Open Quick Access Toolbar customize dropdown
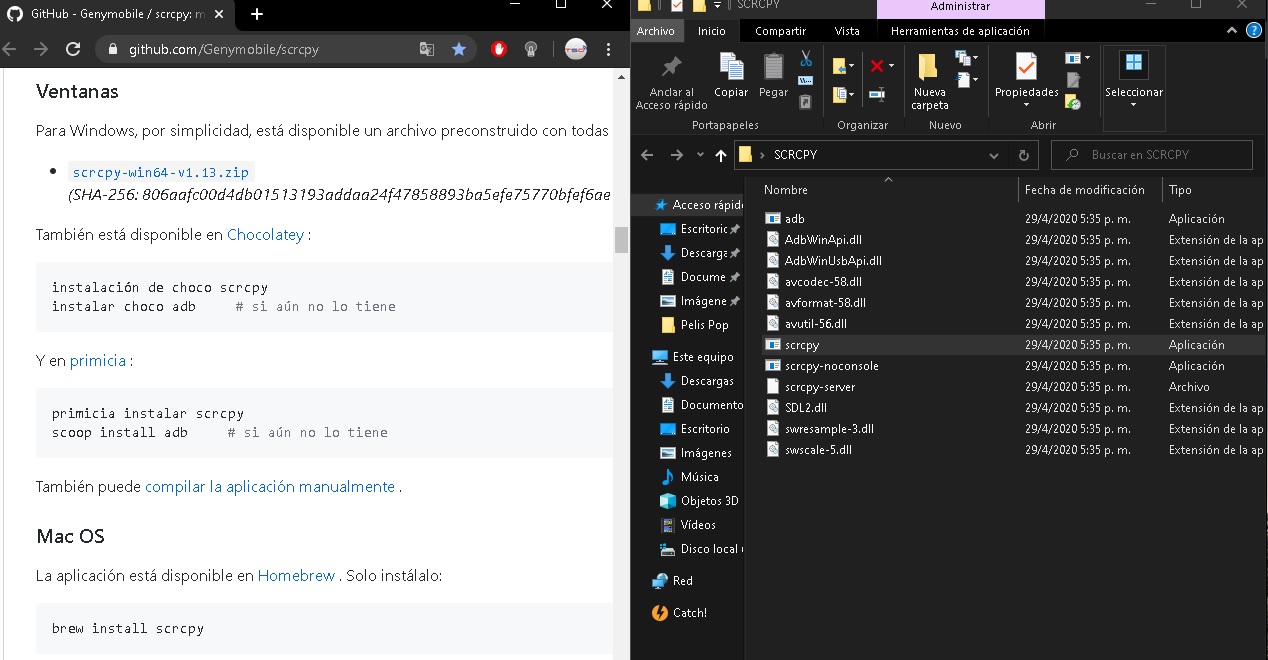1268x660 pixels. pyautogui.click(x=718, y=6)
